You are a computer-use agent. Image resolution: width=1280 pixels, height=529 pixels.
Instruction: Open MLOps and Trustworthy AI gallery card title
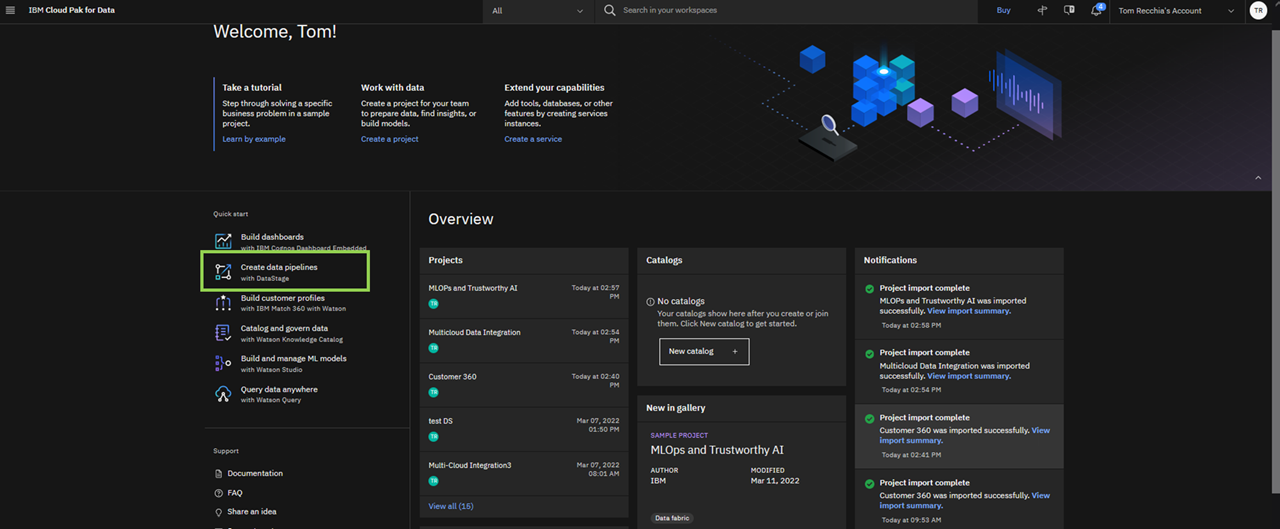point(717,450)
